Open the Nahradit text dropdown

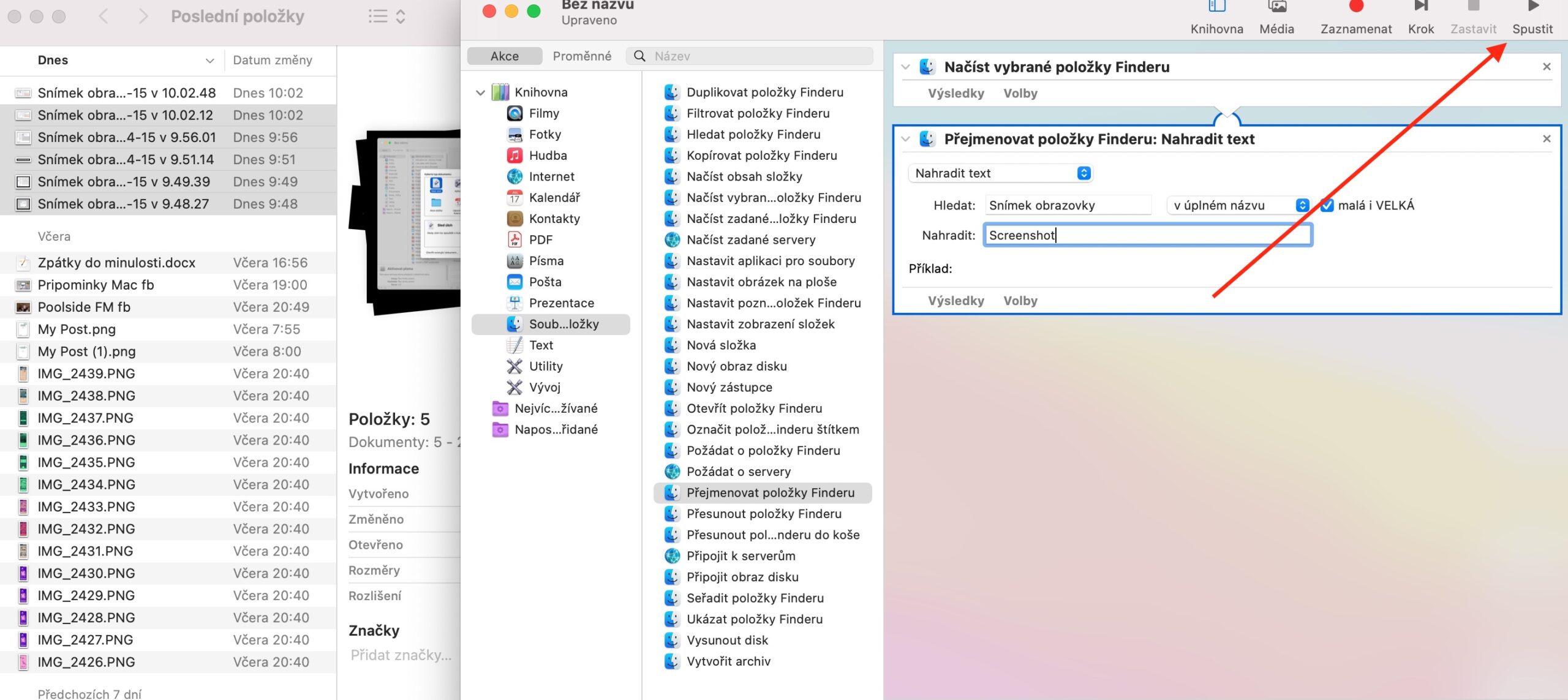(1000, 173)
